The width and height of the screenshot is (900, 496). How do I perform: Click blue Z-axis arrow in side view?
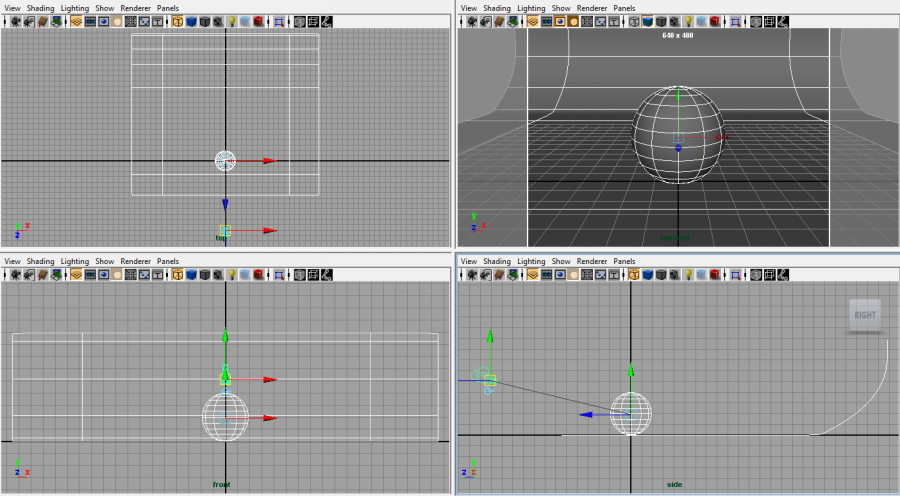(587, 414)
